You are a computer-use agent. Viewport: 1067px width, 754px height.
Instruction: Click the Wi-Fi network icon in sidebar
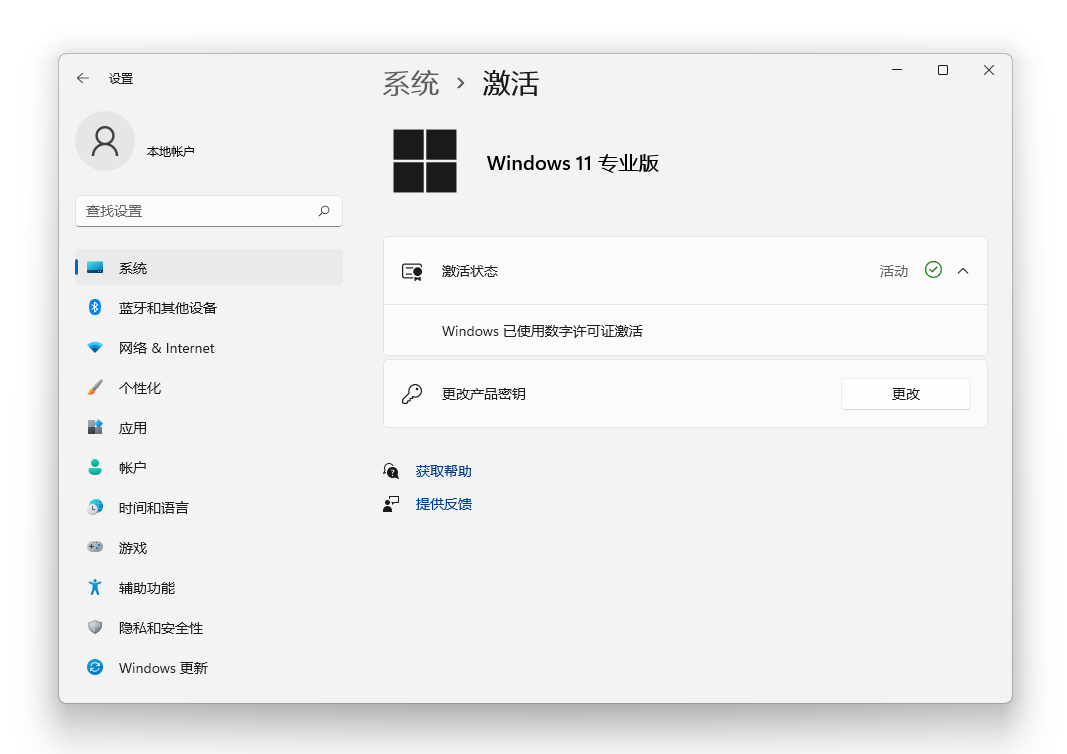[x=95, y=348]
